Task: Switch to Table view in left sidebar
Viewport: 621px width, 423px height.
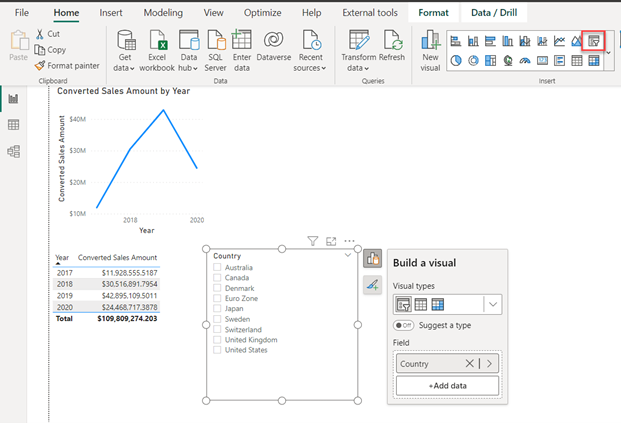Action: 14,125
